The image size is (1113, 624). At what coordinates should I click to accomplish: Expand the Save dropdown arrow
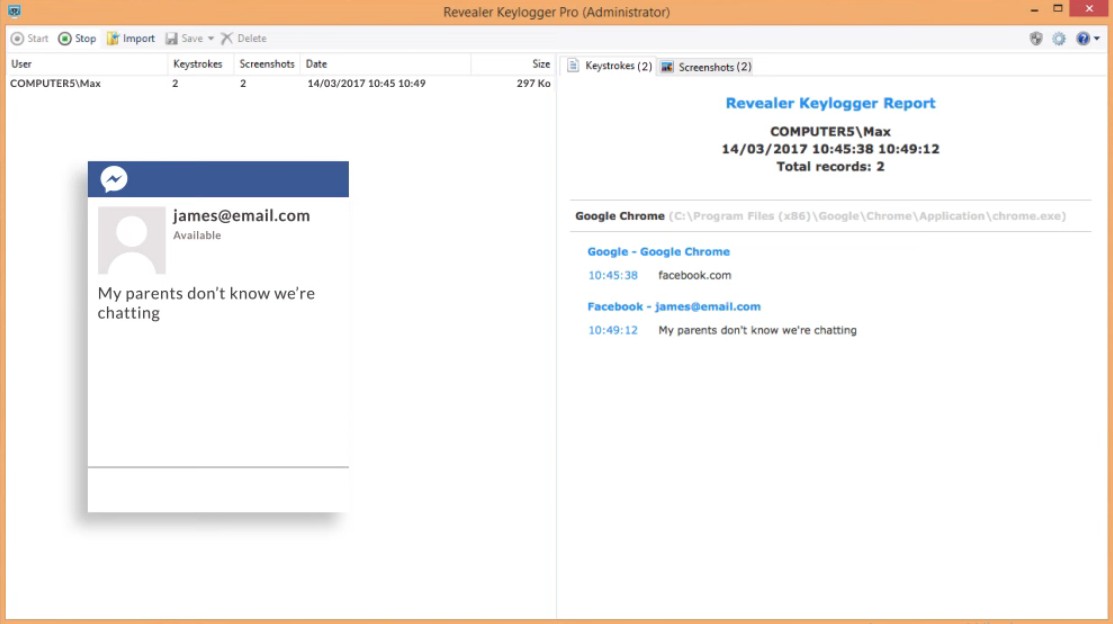tap(212, 38)
